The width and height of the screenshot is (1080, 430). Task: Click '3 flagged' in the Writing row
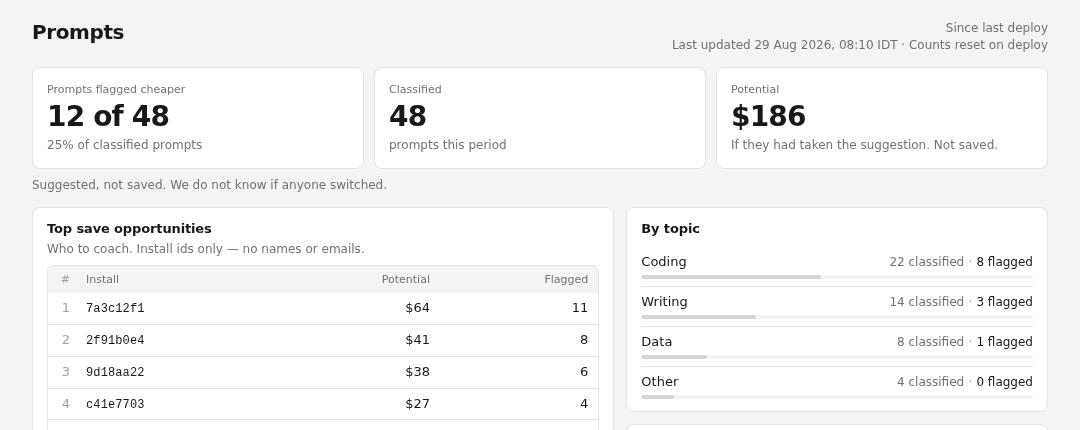tap(1004, 302)
